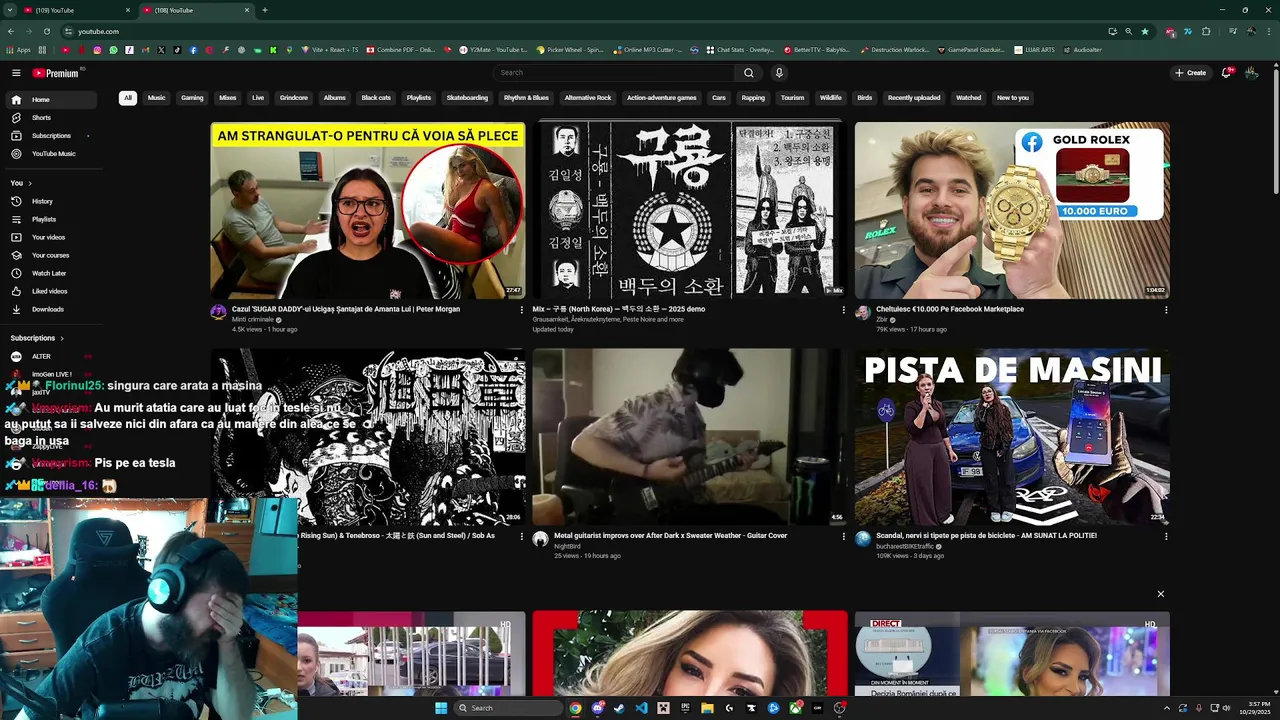Select the Music filter chip
The height and width of the screenshot is (720, 1280).
(156, 98)
